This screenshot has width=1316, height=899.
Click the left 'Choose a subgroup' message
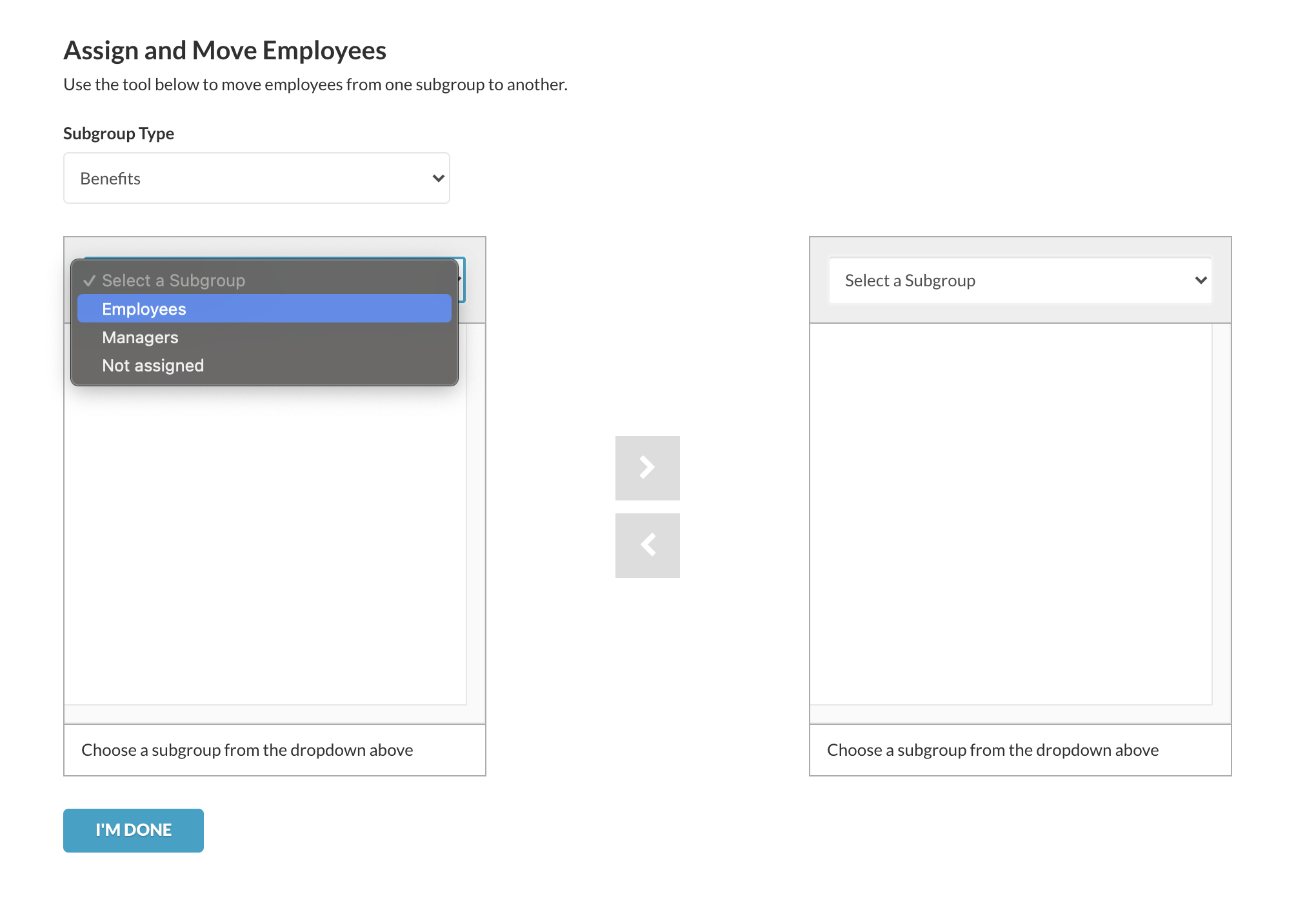click(247, 750)
